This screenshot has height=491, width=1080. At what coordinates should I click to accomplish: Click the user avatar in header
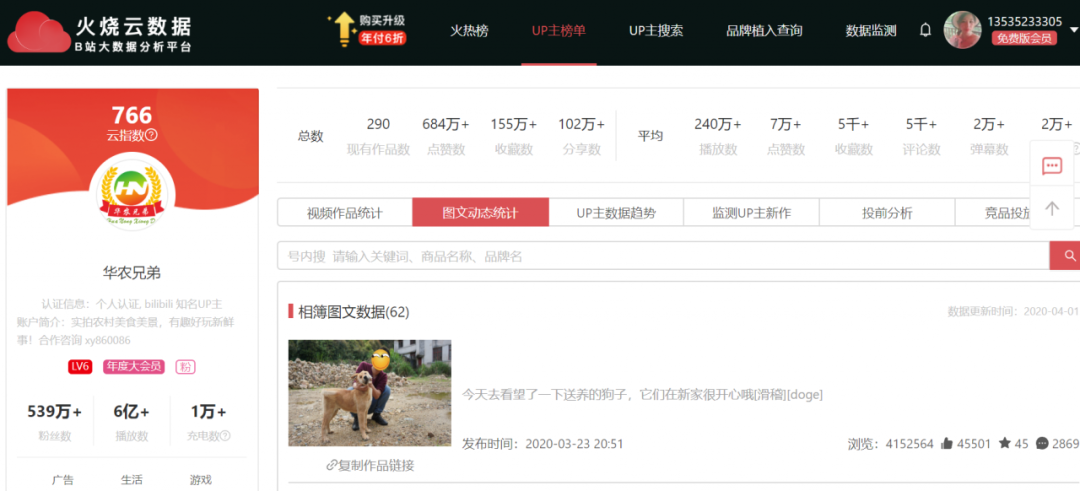(x=962, y=30)
